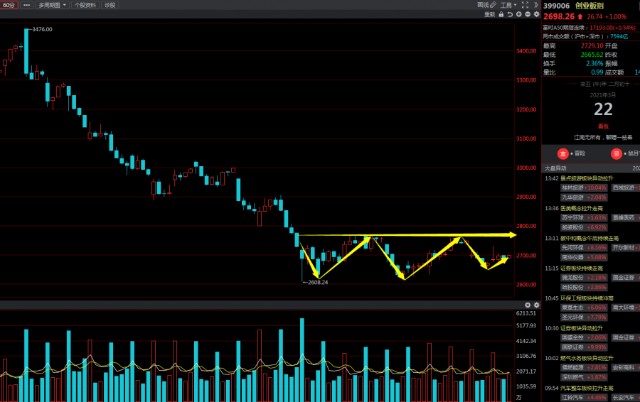Expand the 多周期图 dropdown
Viewport: 640px width, 402px height.
[x=52, y=5]
